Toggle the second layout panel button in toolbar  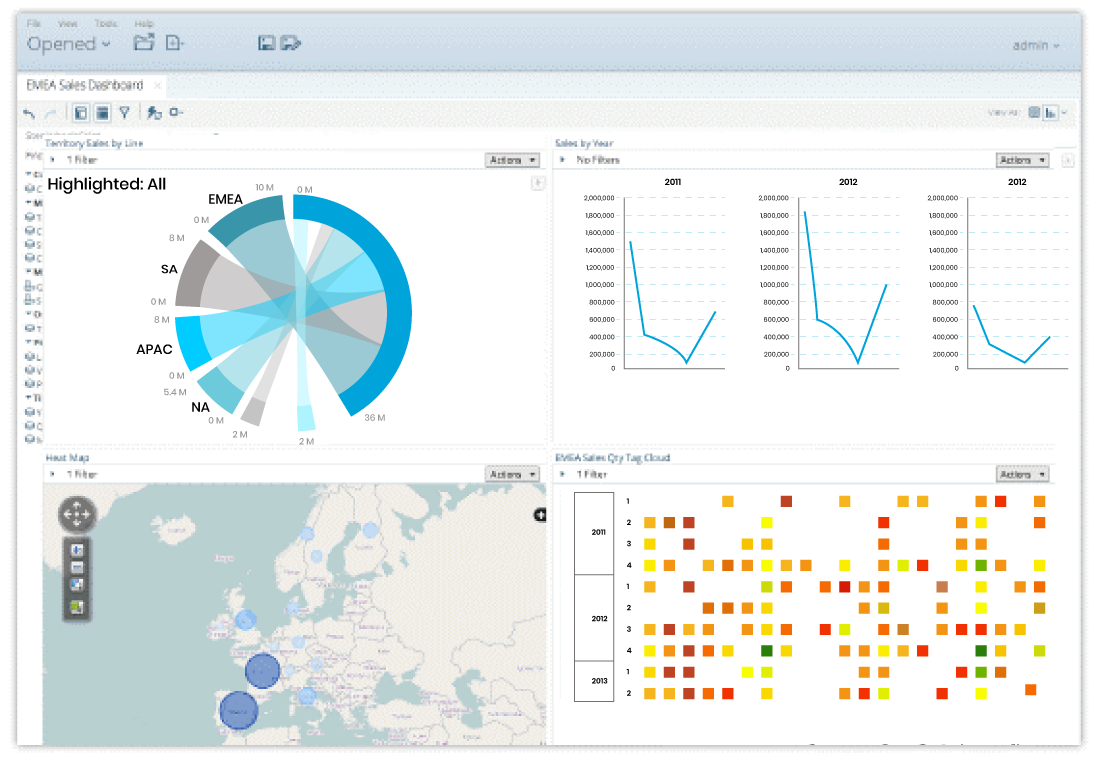(102, 112)
